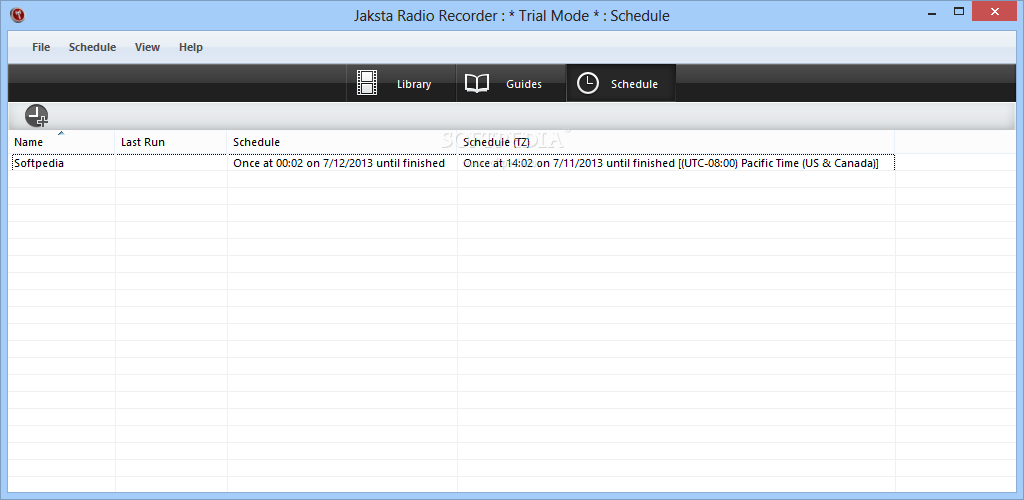Click the add new schedule clock icon
1024x500 pixels.
click(37, 116)
